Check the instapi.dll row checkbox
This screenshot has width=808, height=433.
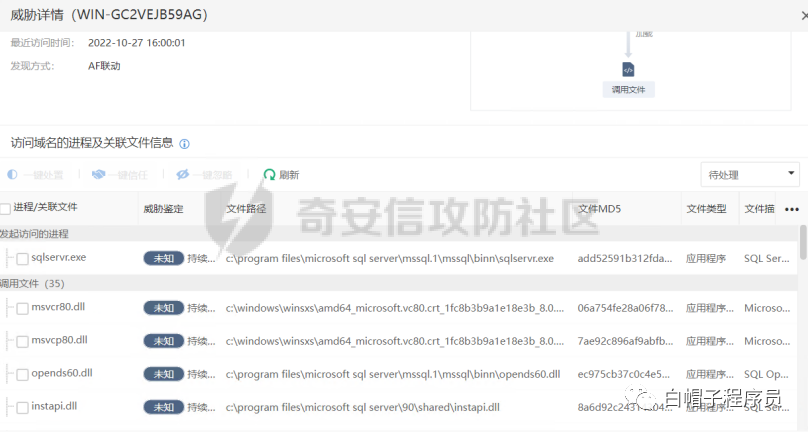[22, 408]
